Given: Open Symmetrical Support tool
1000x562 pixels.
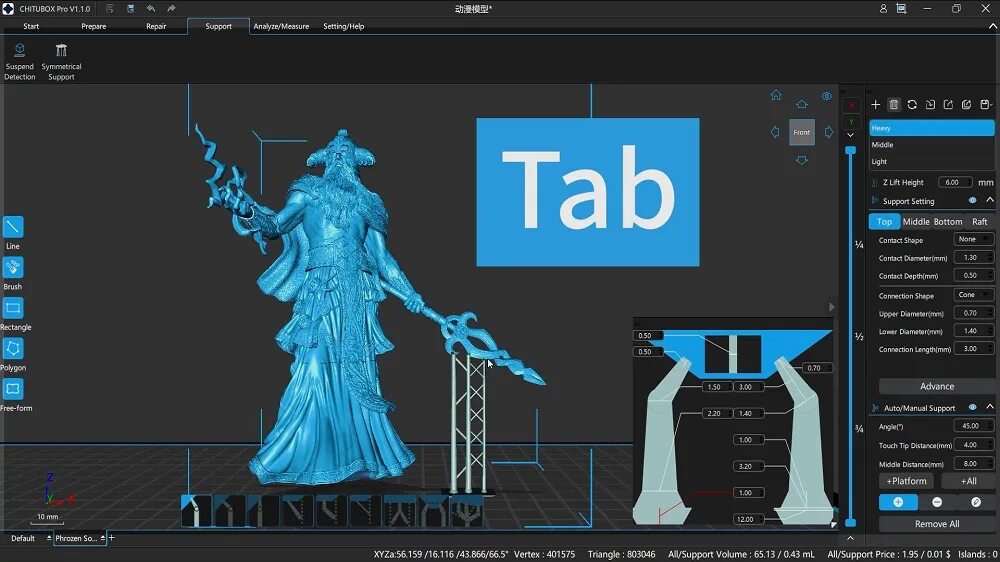Looking at the screenshot, I should [61, 61].
